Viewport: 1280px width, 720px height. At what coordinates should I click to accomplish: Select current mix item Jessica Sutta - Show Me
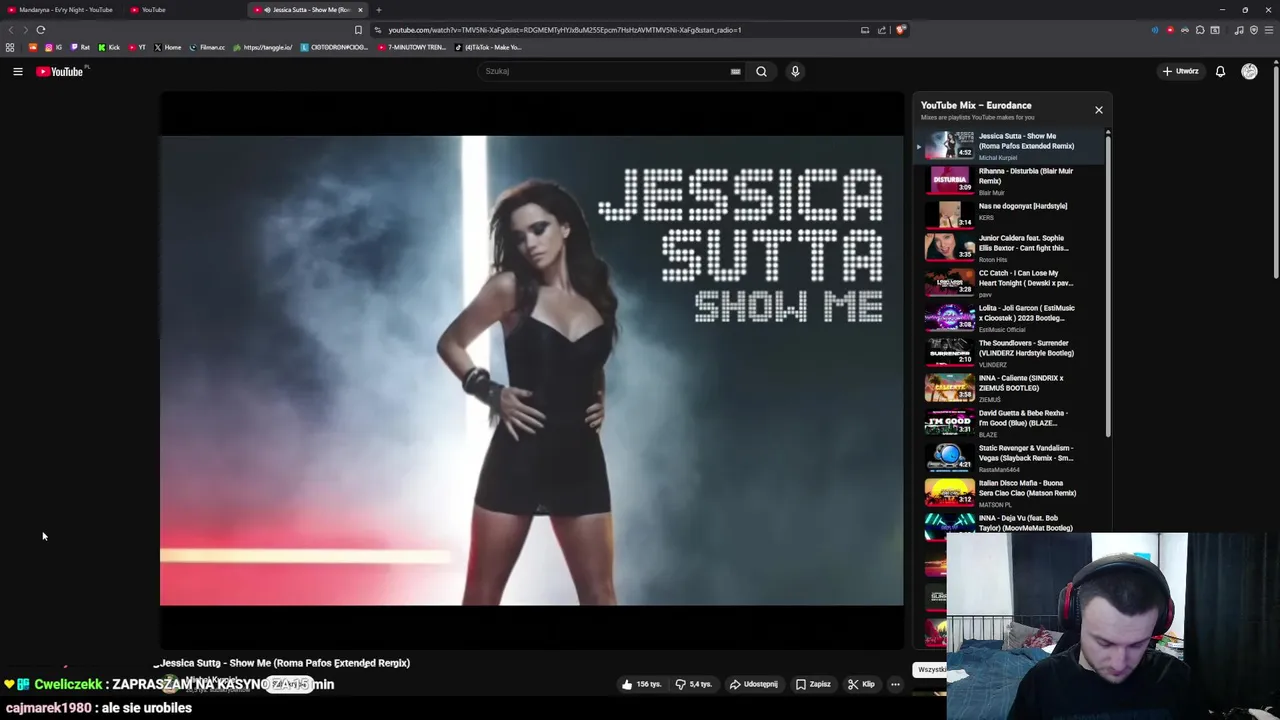tap(1010, 146)
